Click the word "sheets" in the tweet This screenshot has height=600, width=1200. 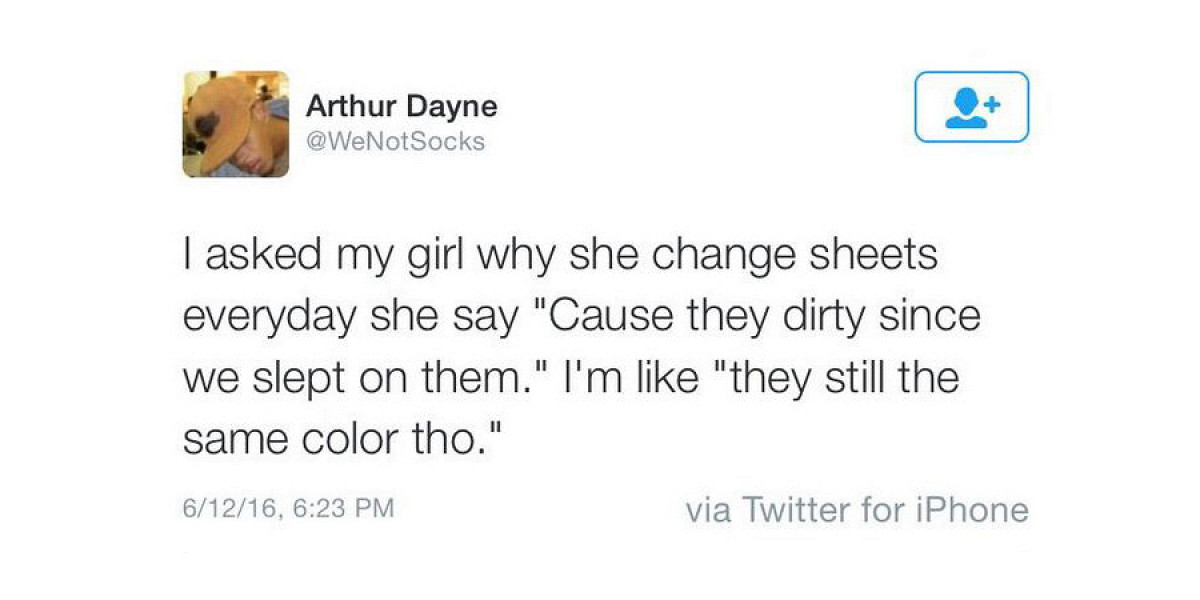click(880, 256)
